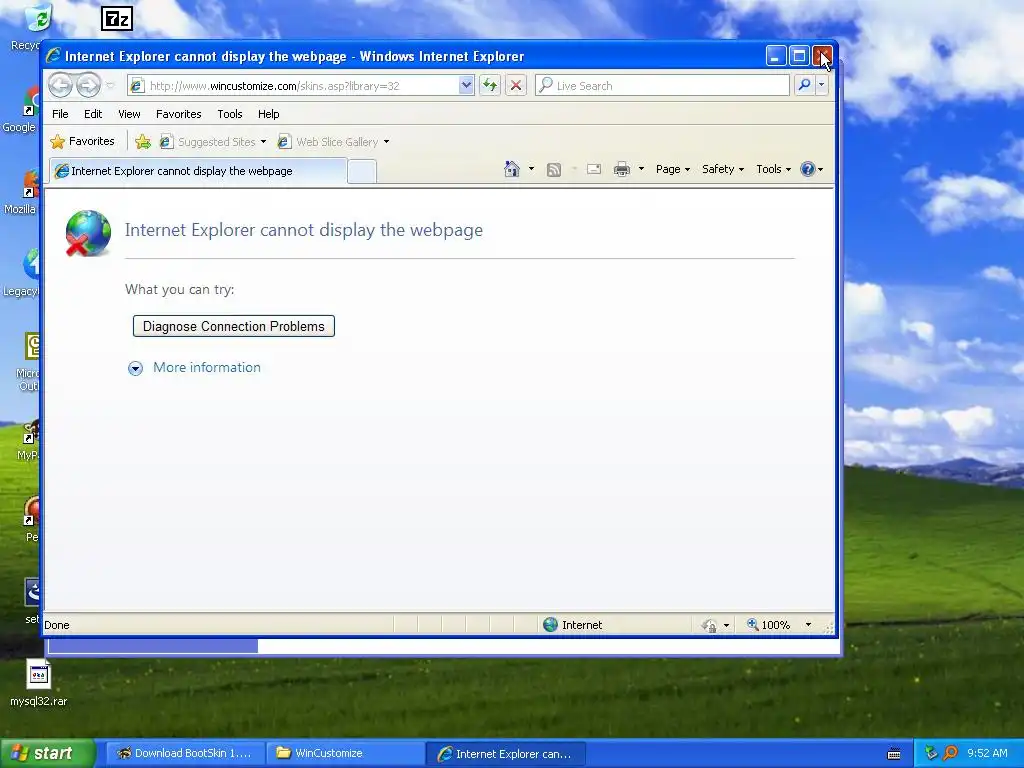Screen dimensions: 1024x768
Task: Click Diagnose Connection Problems button
Action: [x=234, y=326]
